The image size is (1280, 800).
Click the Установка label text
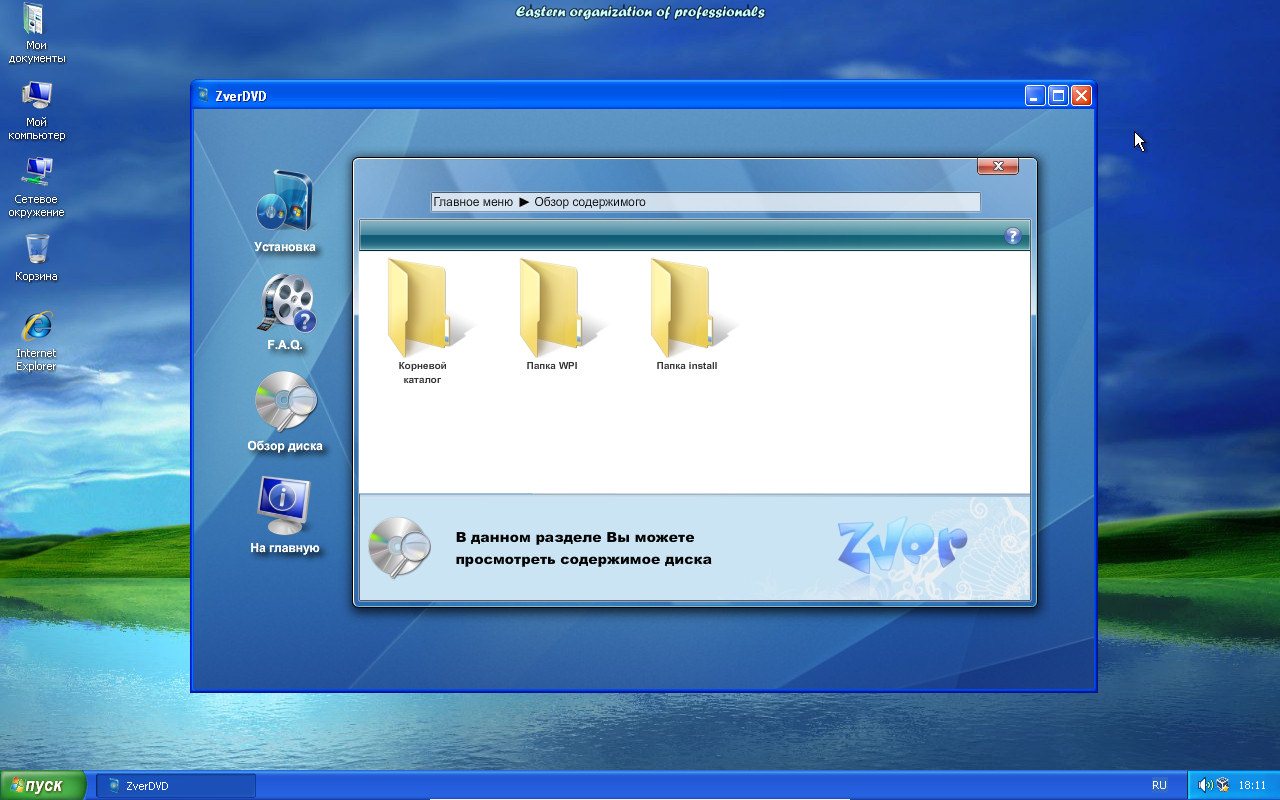(x=285, y=247)
